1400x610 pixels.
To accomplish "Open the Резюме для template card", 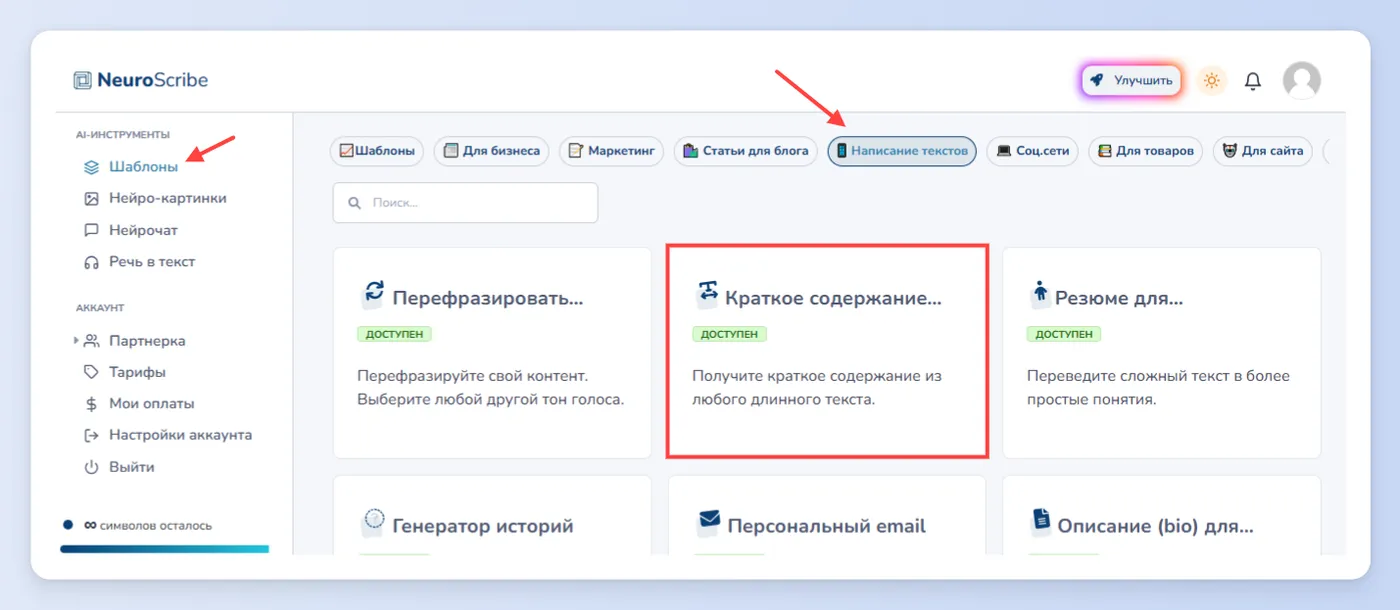I will 1162,353.
